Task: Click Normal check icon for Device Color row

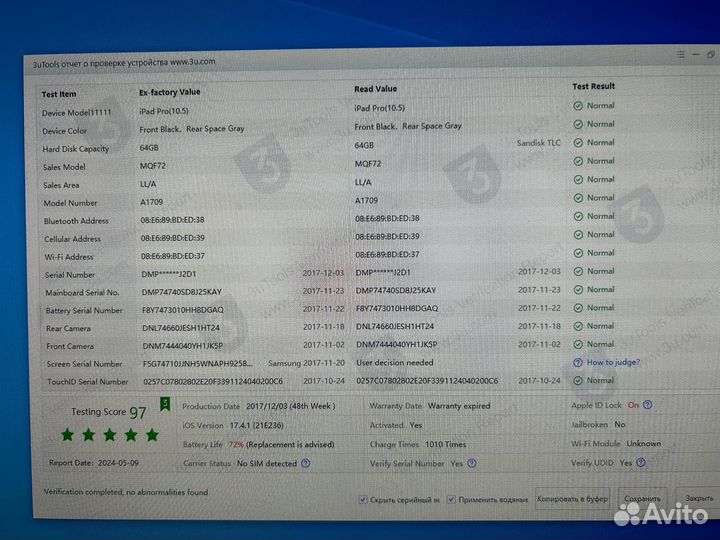Action: pos(578,124)
